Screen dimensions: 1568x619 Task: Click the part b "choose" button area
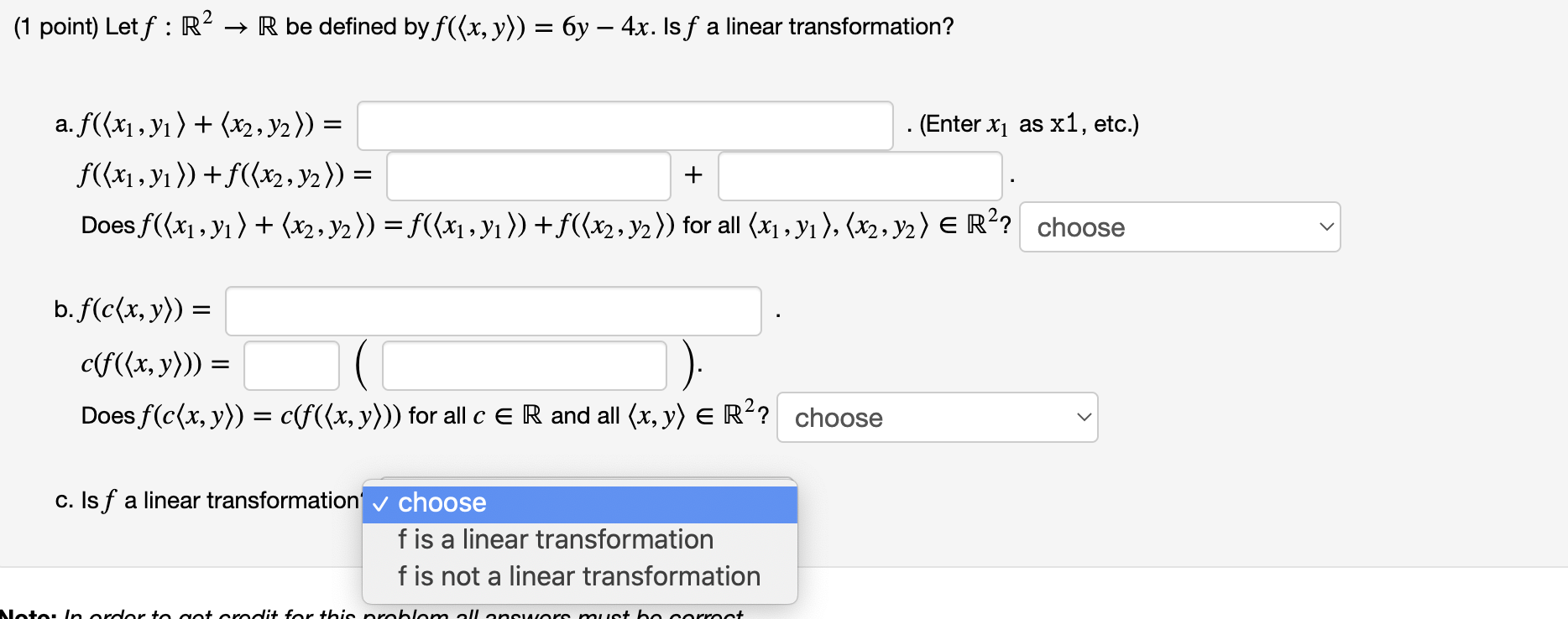[936, 417]
